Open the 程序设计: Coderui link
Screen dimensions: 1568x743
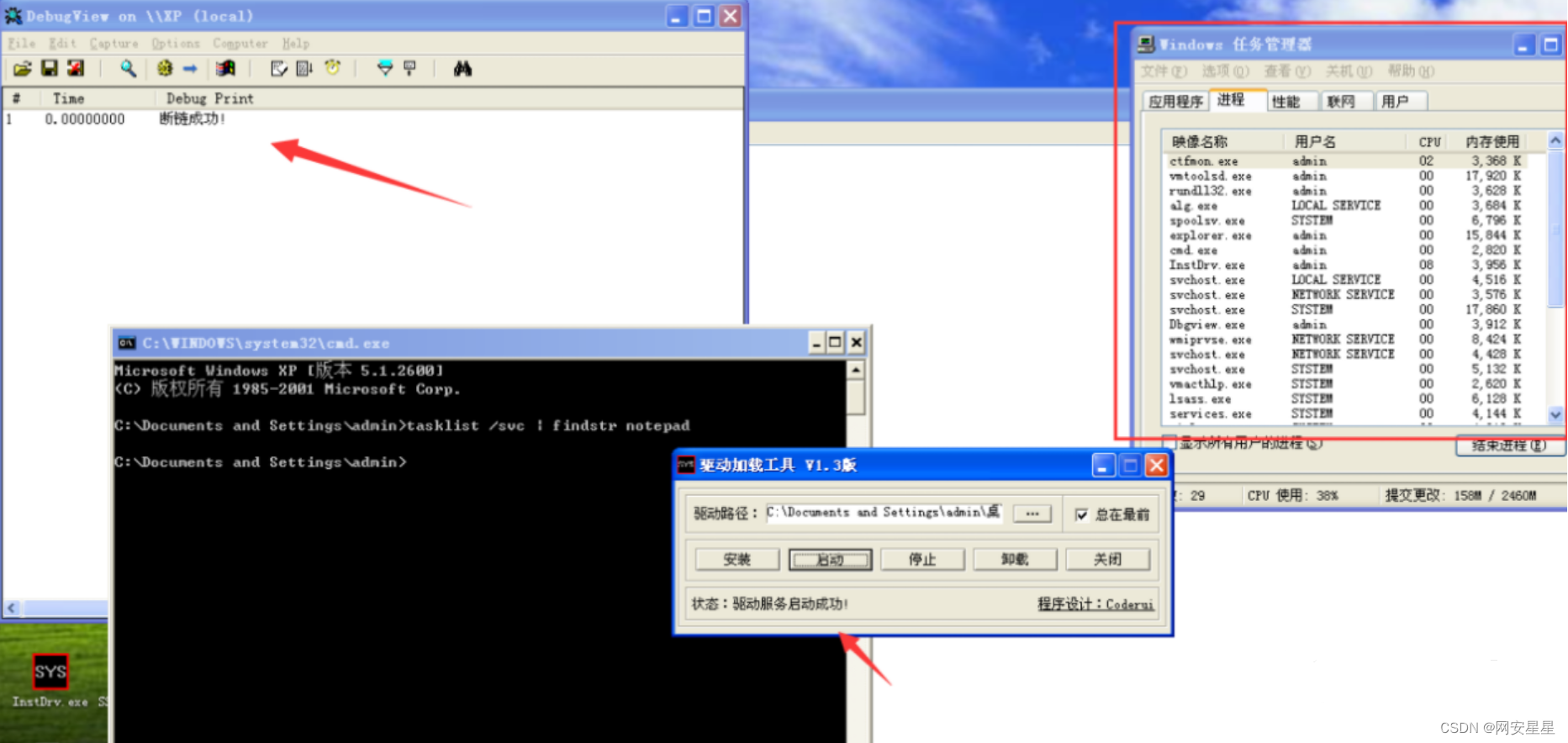point(1095,603)
